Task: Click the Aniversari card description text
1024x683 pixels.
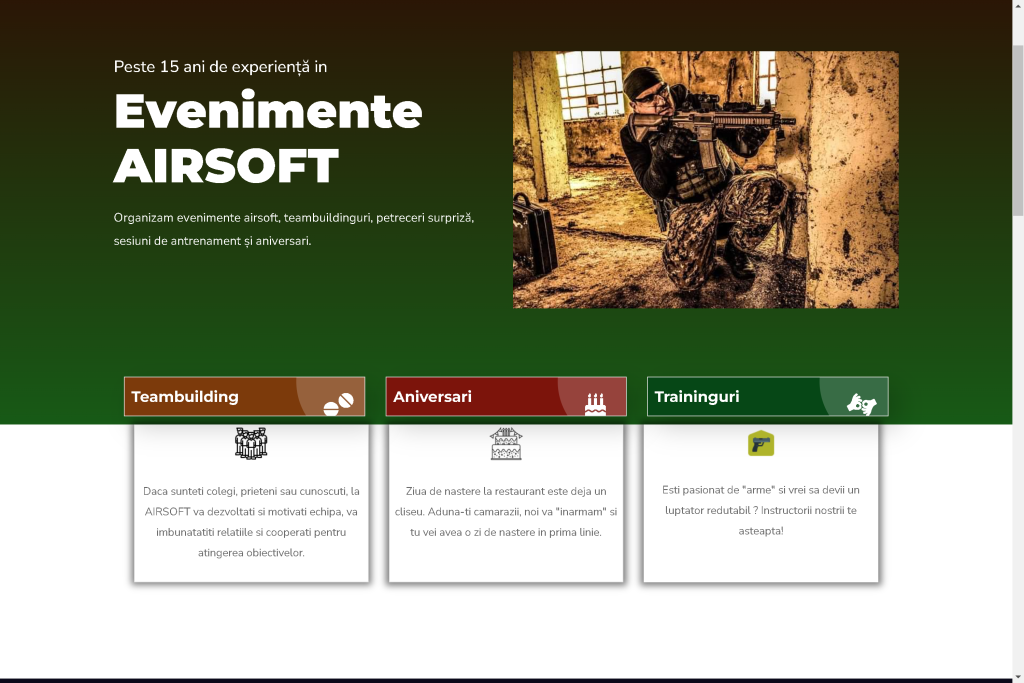Action: [506, 512]
